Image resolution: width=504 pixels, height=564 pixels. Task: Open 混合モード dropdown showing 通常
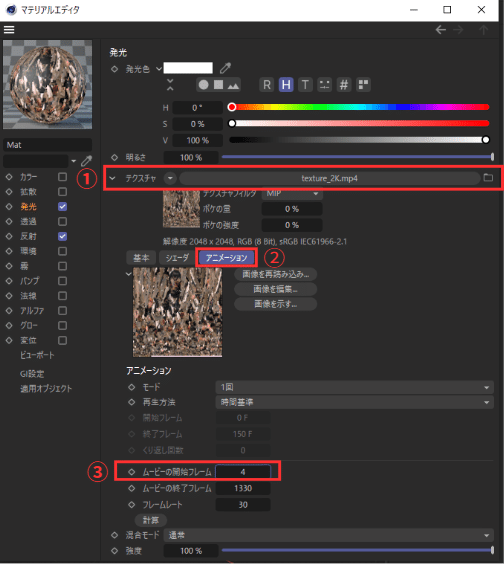click(328, 535)
